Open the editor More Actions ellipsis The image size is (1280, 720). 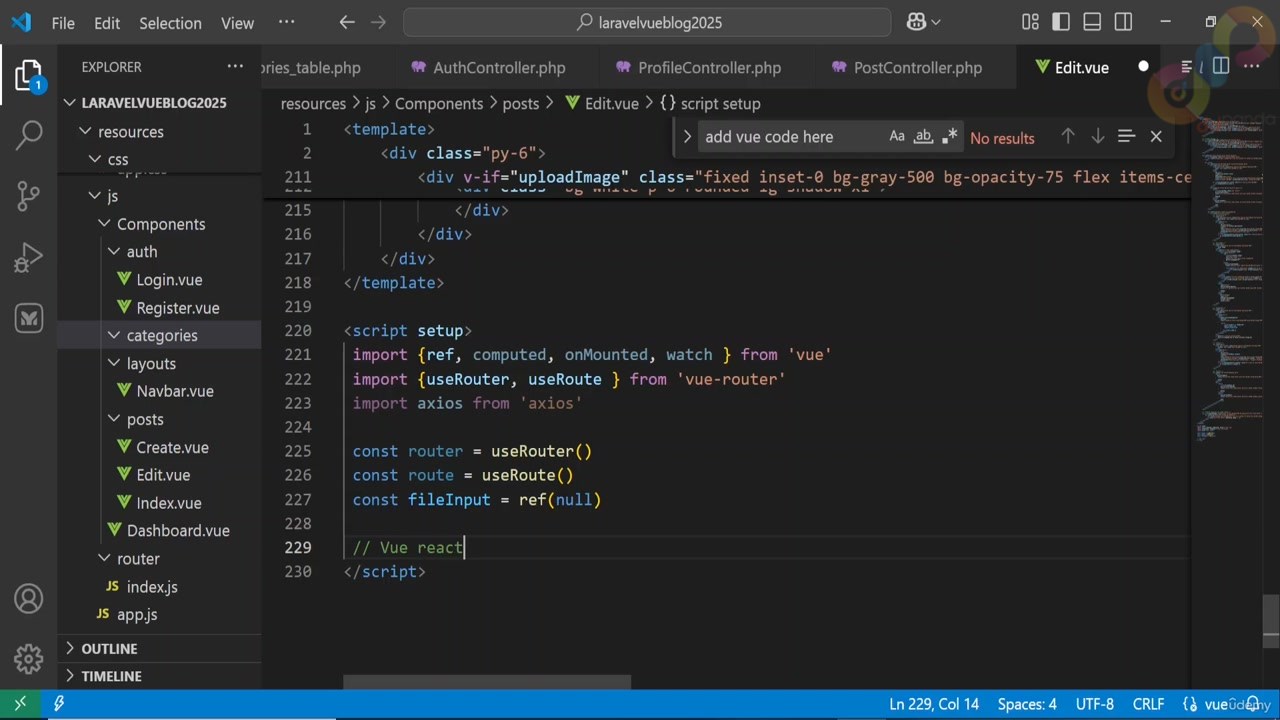[1251, 67]
